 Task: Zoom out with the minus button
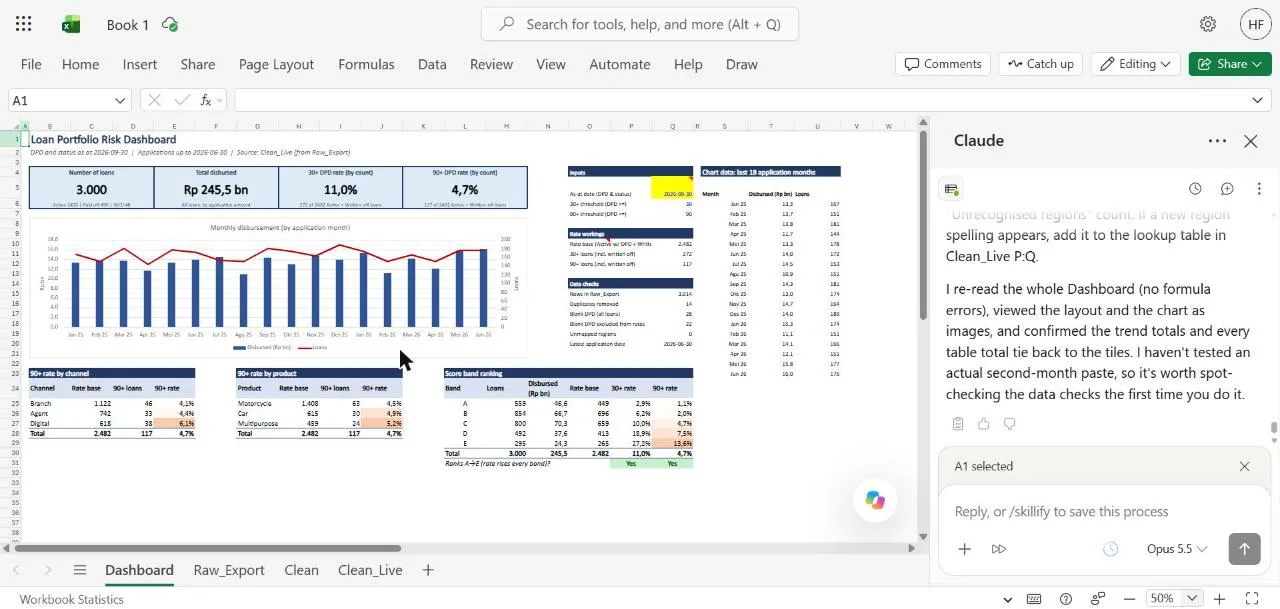tap(1130, 599)
